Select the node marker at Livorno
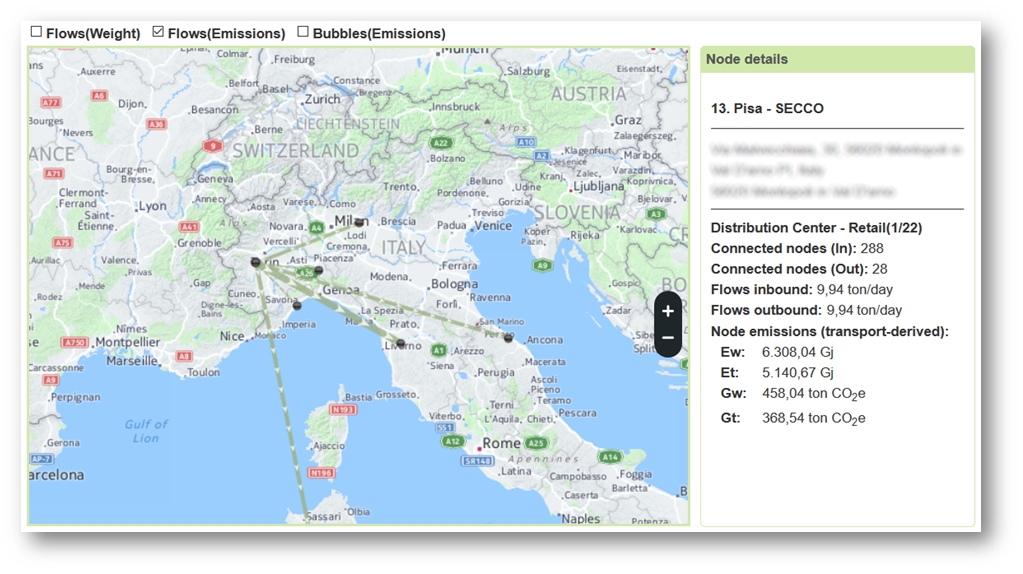Screen dimensions: 1023x574 point(400,343)
